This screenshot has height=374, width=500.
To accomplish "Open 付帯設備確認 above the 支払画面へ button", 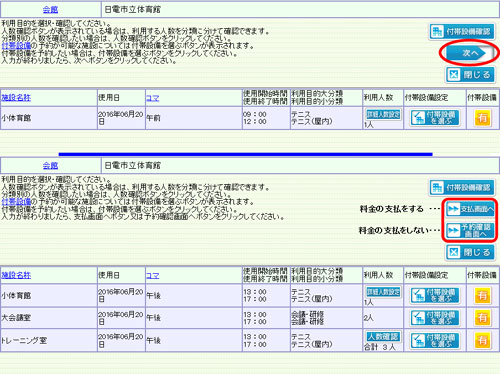I will point(462,187).
